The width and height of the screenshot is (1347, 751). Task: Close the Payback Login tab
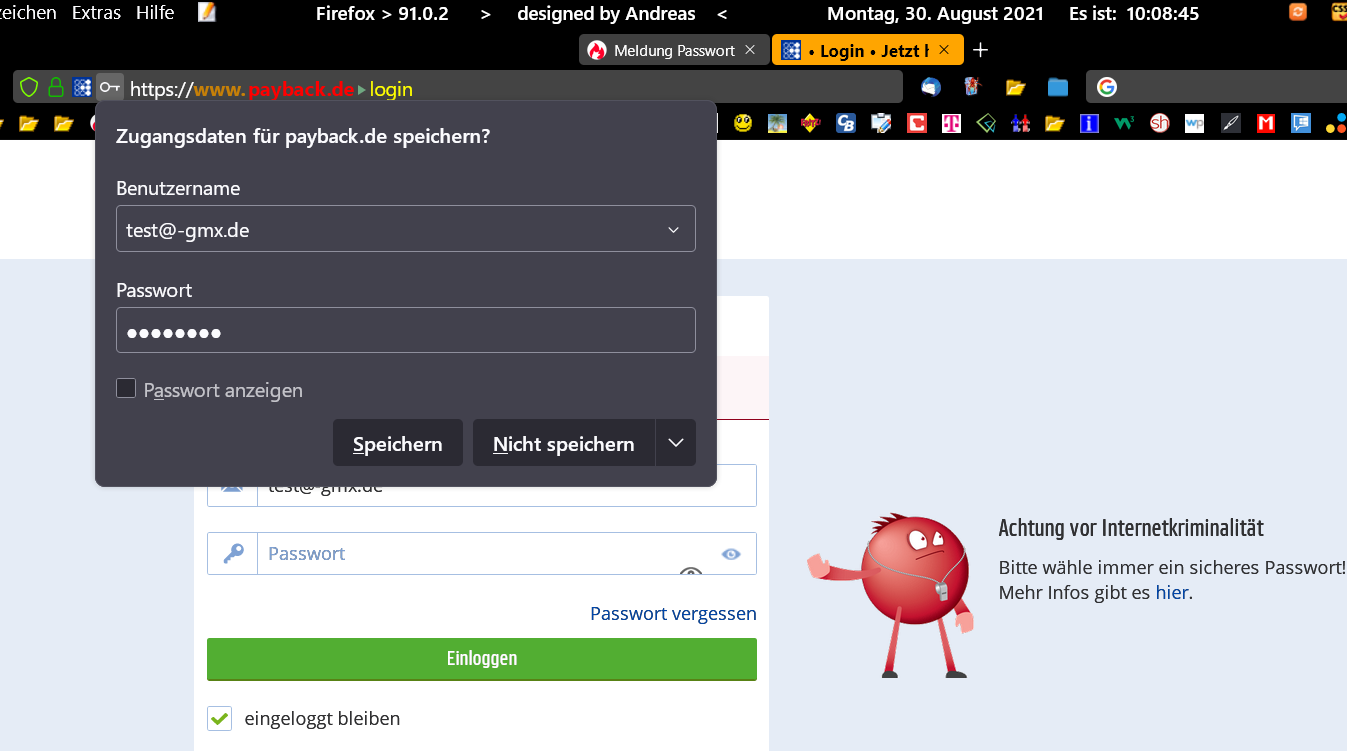944,50
